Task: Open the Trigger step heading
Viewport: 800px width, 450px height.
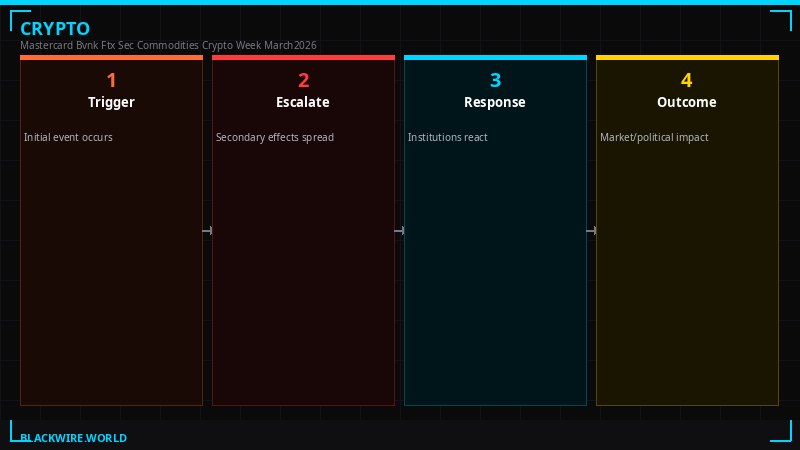Action: [x=111, y=102]
